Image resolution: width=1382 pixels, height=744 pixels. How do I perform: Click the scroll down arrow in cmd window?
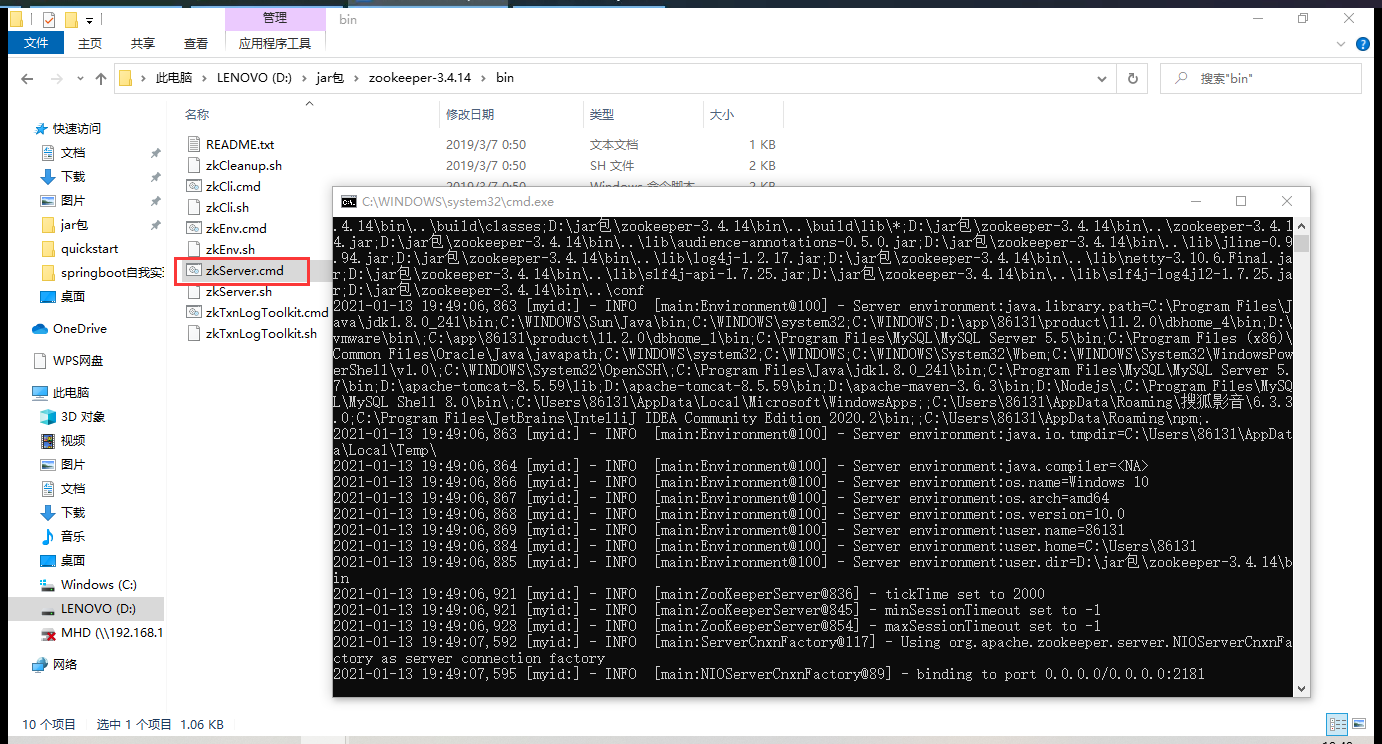(1301, 688)
